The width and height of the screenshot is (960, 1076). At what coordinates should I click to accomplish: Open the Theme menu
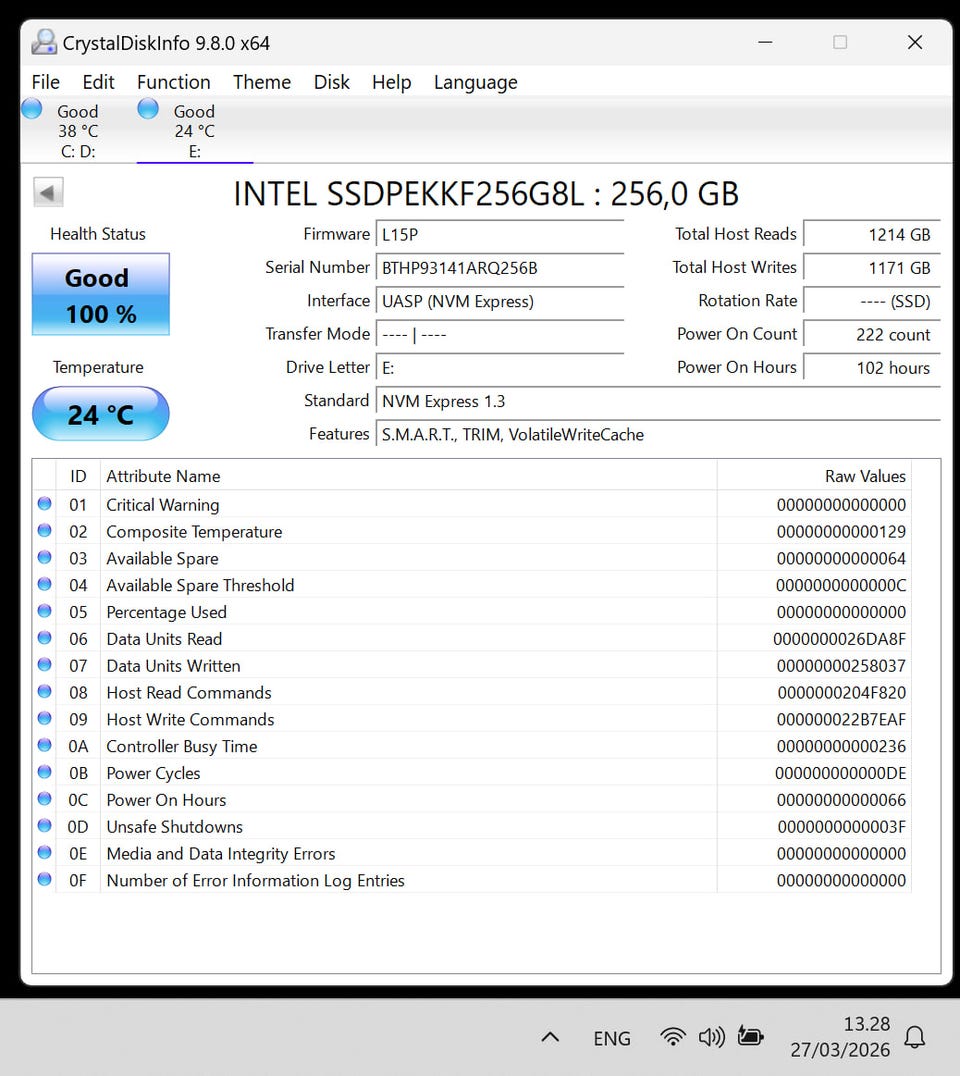[262, 82]
